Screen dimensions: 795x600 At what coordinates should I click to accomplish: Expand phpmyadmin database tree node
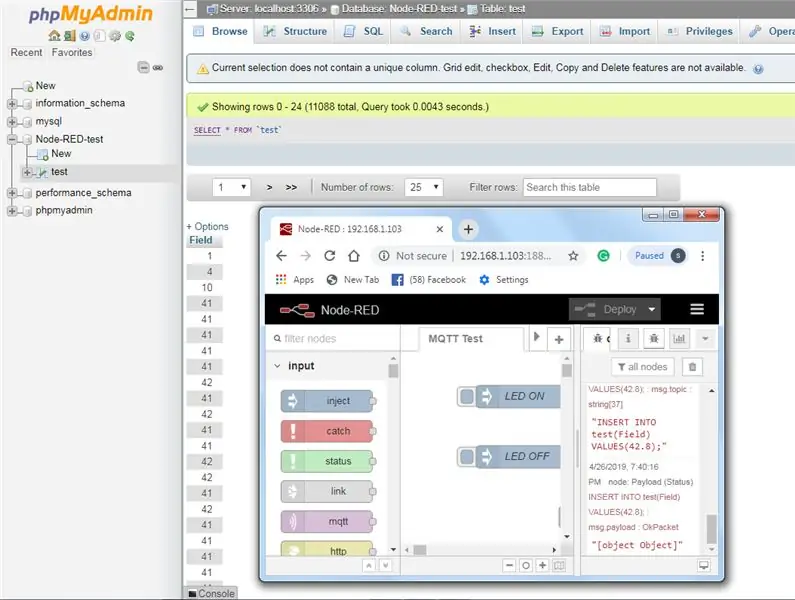12,210
